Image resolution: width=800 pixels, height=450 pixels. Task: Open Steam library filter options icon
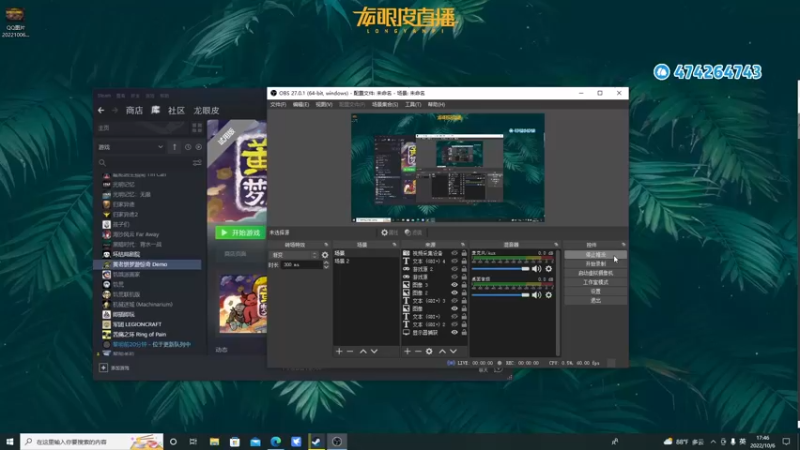197,163
